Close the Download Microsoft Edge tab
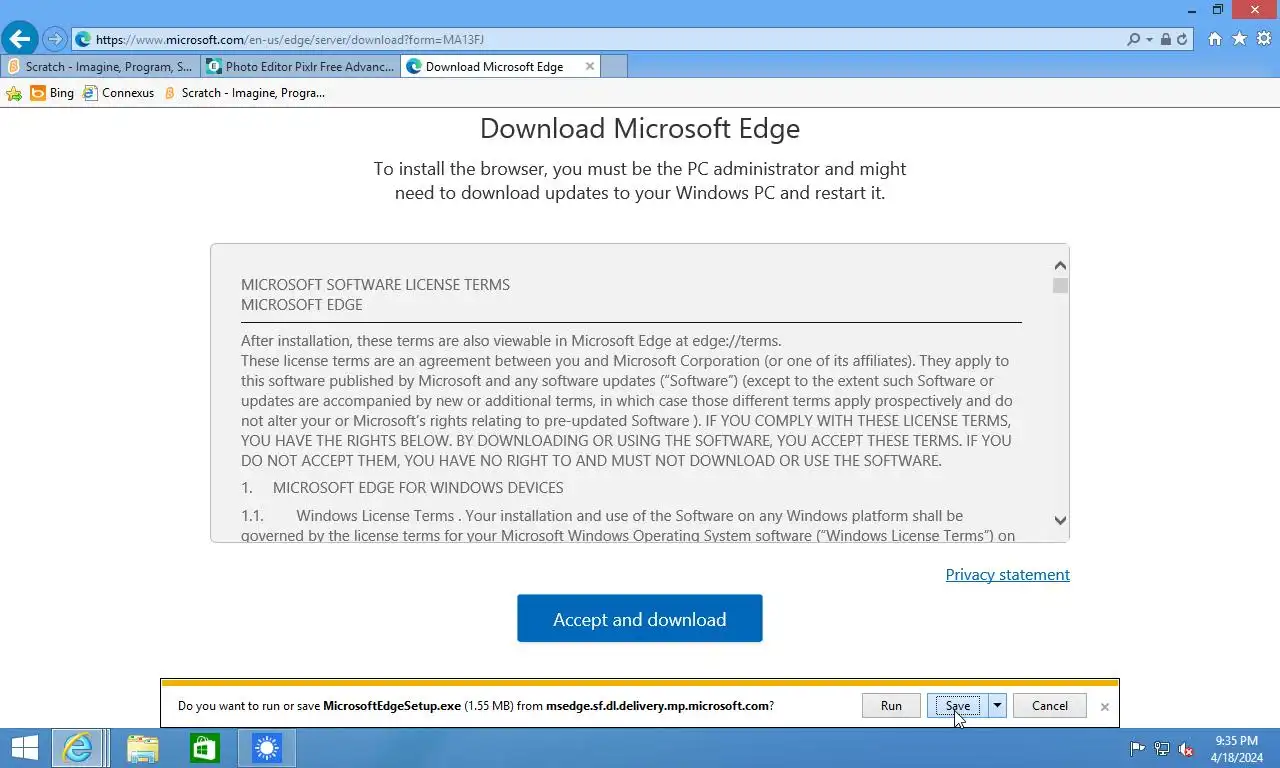 pos(590,67)
